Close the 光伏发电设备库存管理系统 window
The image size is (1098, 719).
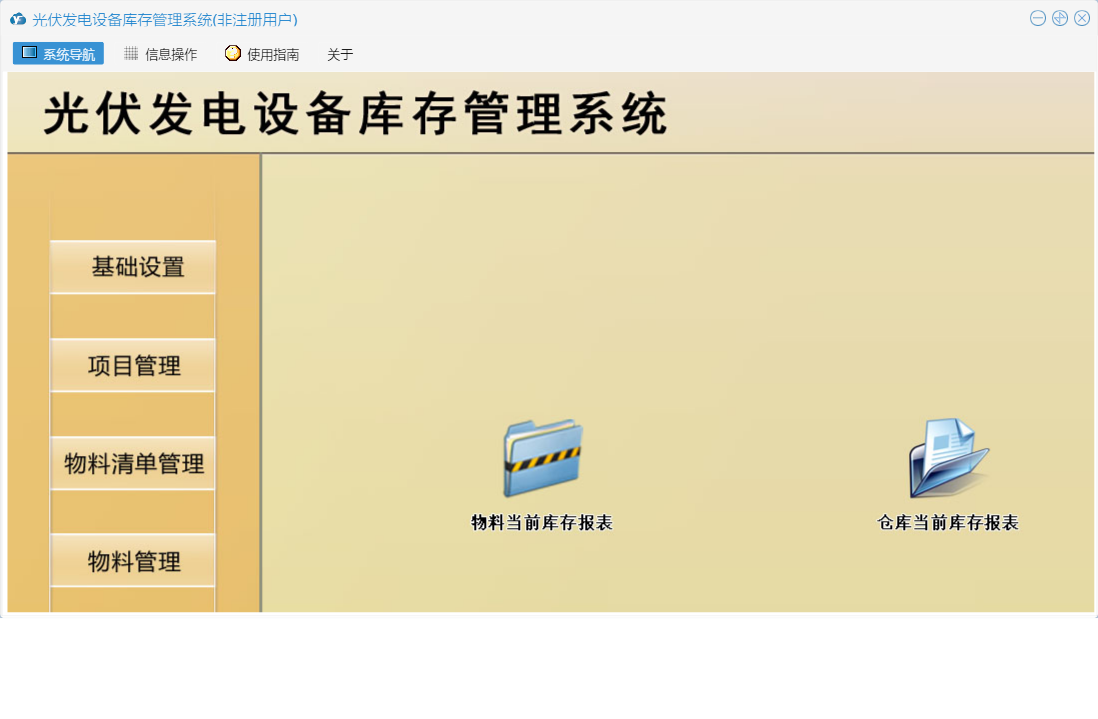click(1082, 18)
